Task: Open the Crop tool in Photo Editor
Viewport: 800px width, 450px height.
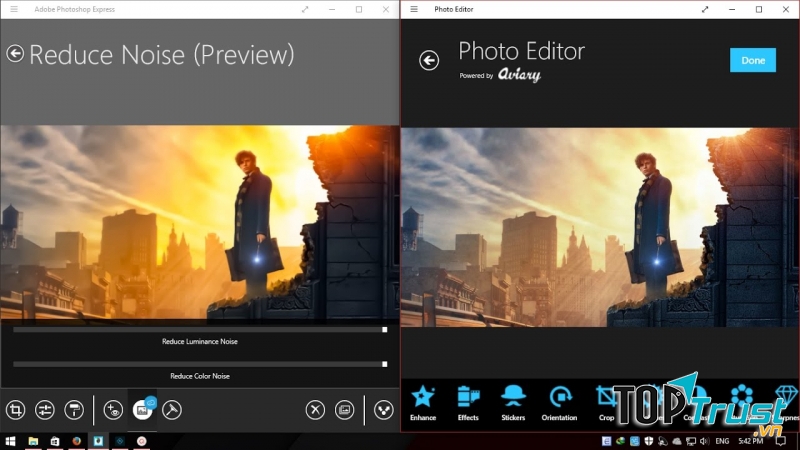Action: 606,403
